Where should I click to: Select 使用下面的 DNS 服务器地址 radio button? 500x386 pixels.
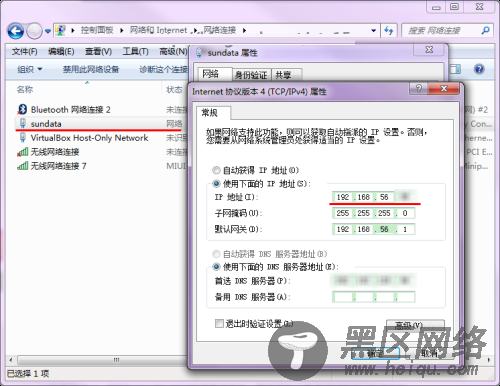pyautogui.click(x=216, y=267)
